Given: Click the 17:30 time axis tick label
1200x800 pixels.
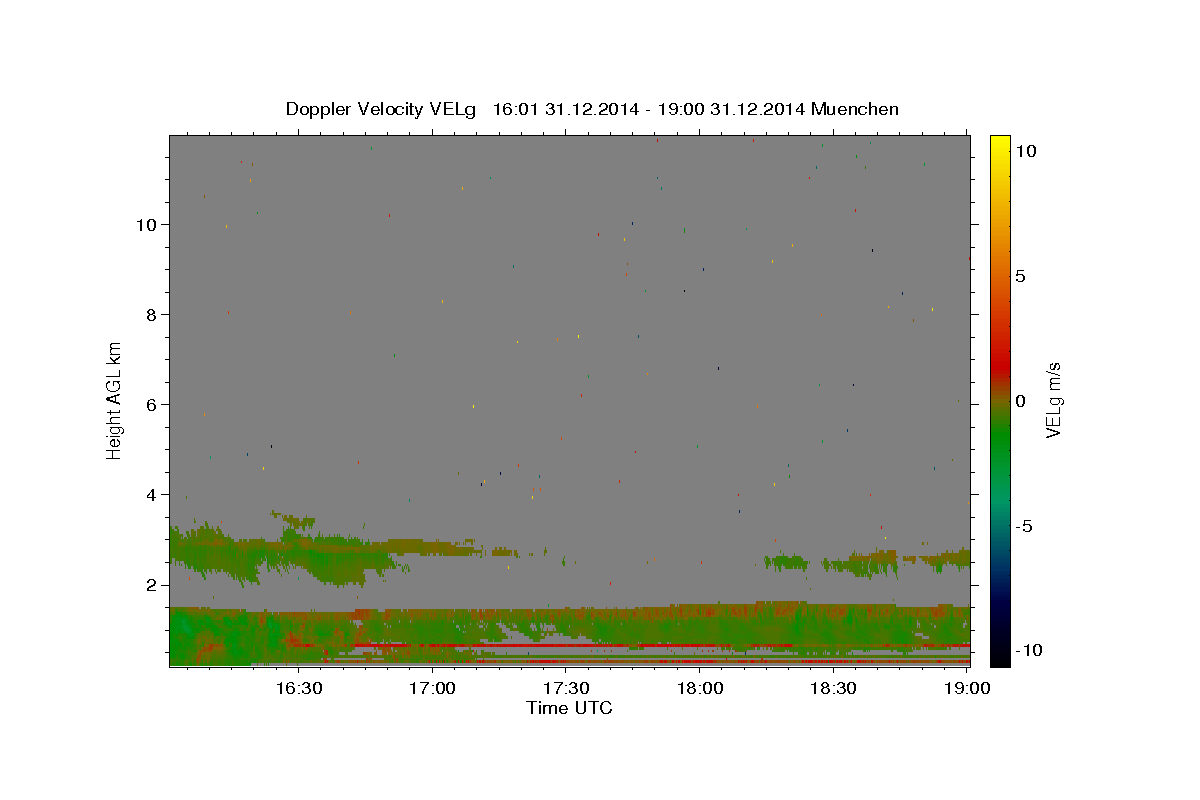Looking at the screenshot, I should (x=567, y=689).
